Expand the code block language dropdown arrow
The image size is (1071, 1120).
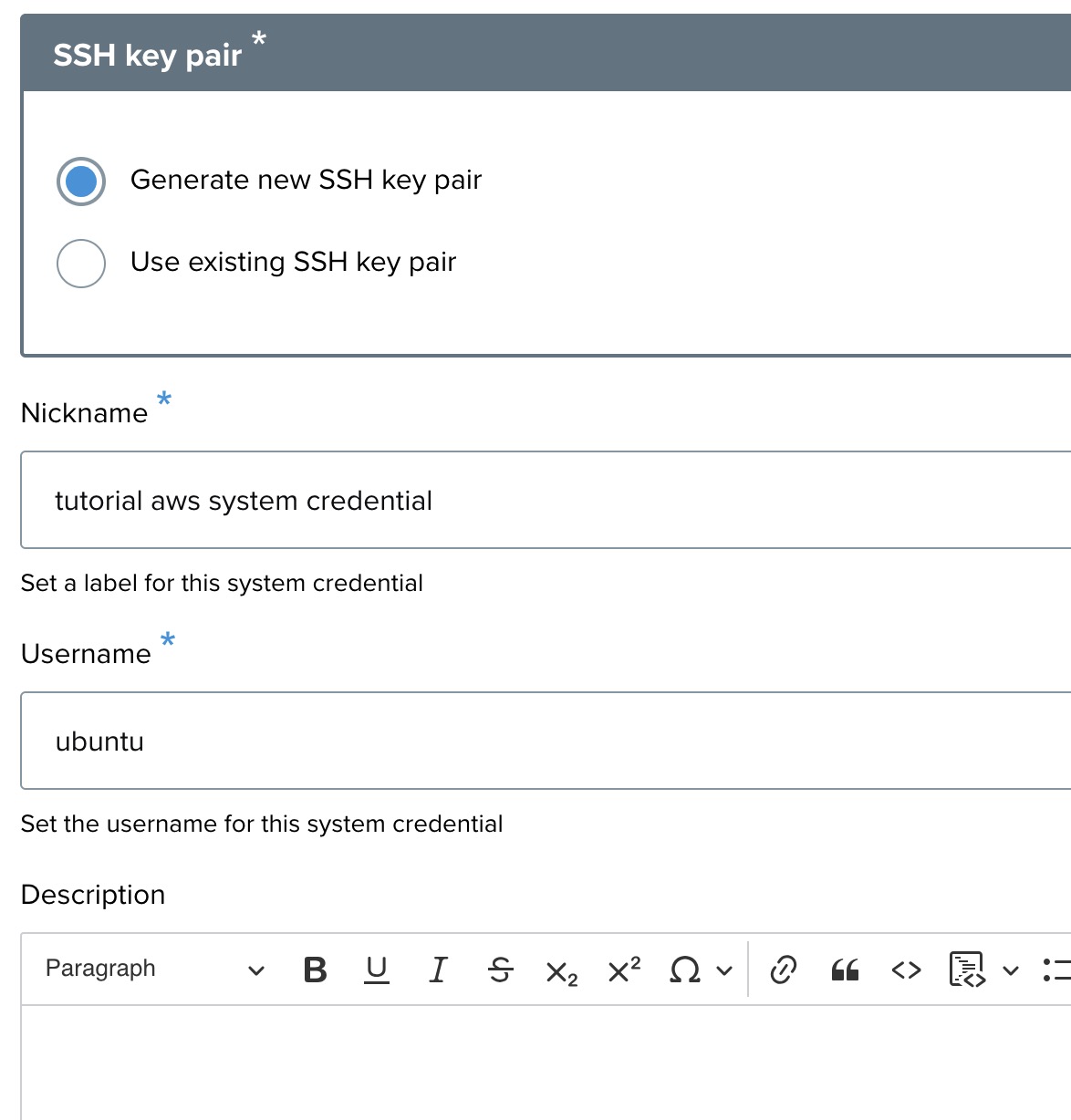click(x=1011, y=970)
